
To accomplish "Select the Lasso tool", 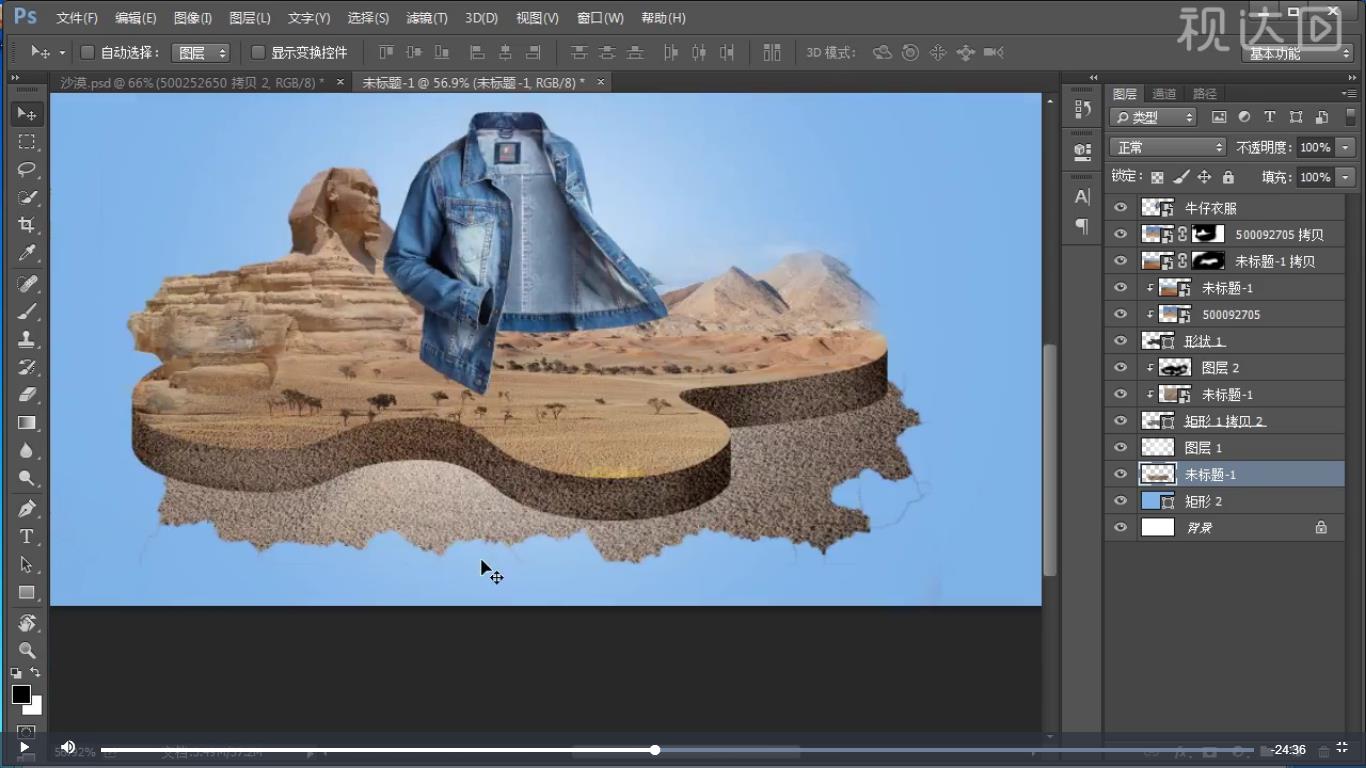I will click(x=27, y=169).
